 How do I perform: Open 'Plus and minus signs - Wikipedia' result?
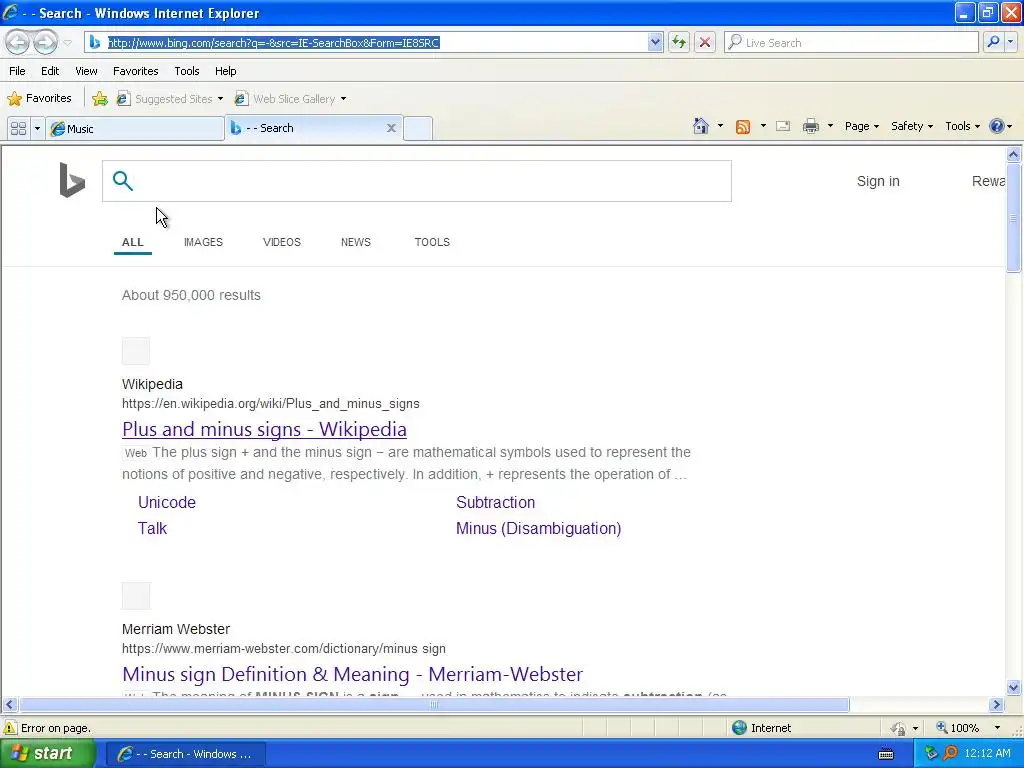click(x=264, y=429)
